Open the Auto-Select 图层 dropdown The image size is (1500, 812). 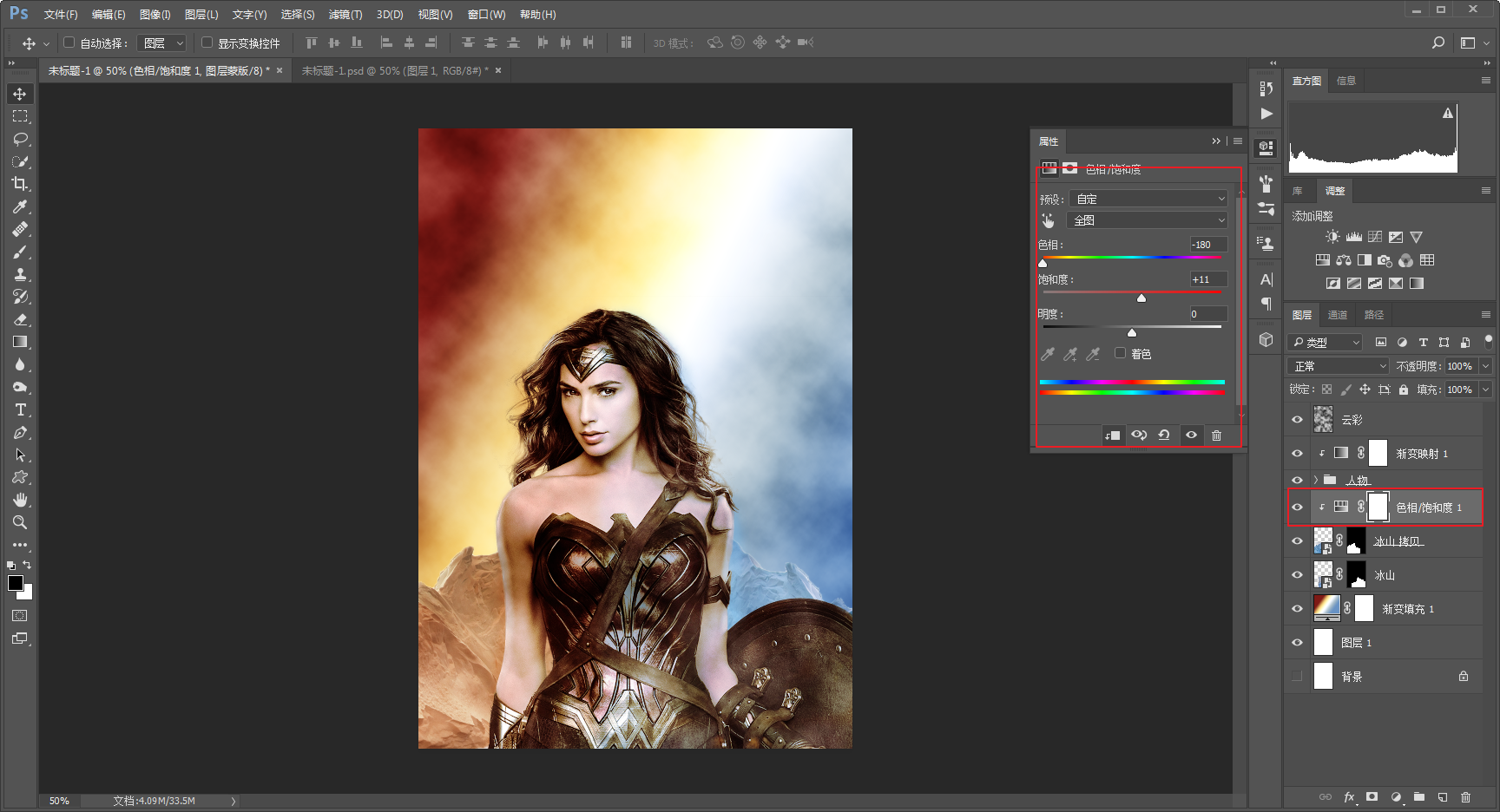pos(162,43)
